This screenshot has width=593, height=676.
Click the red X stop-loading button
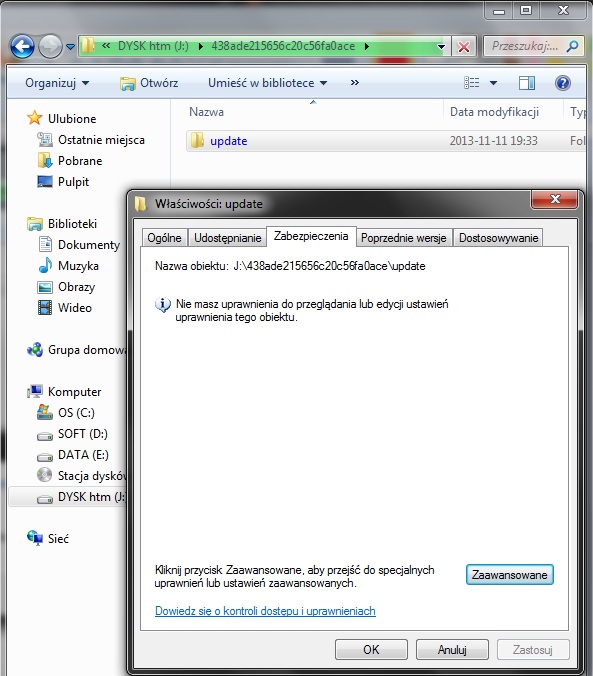pos(464,46)
